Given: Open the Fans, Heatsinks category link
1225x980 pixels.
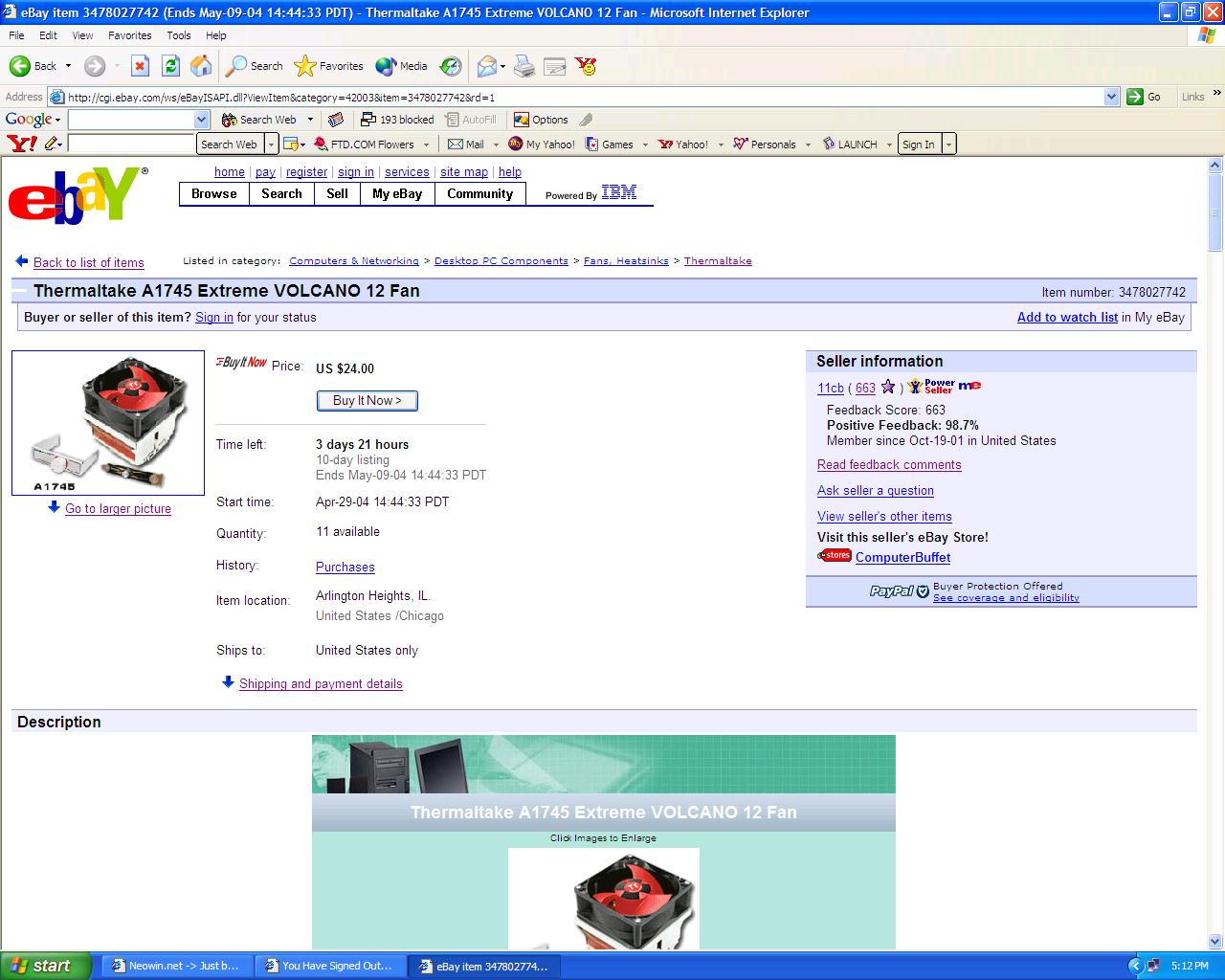Looking at the screenshot, I should 625,260.
